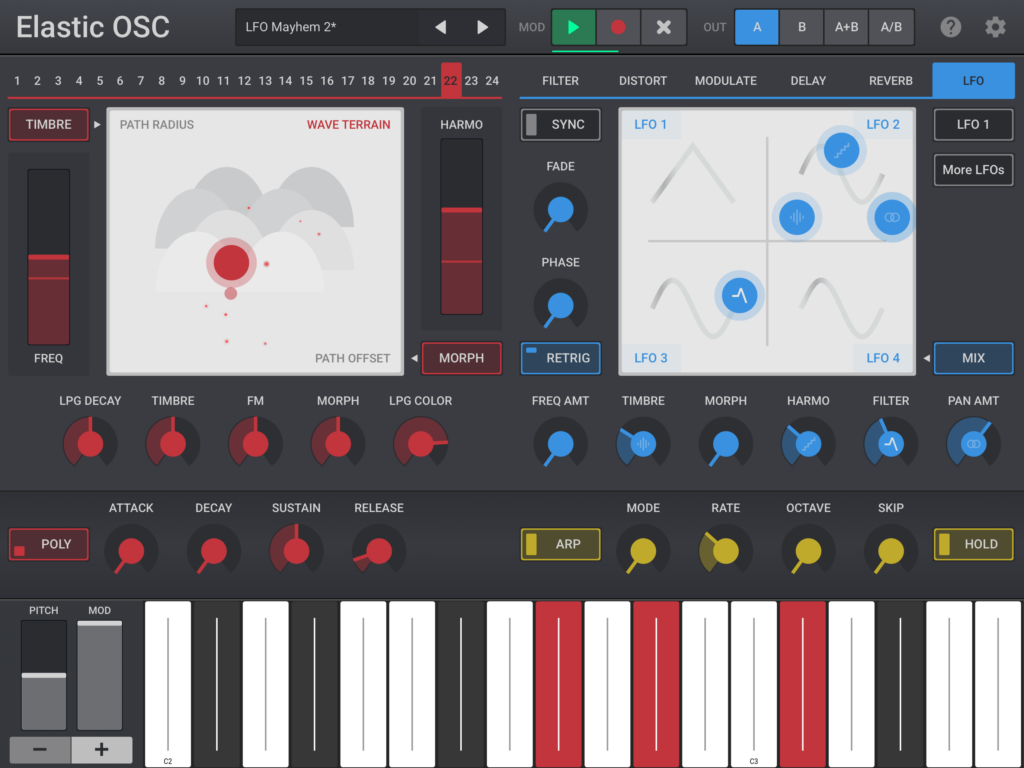The width and height of the screenshot is (1024, 768).
Task: Expand the More LFOs options
Action: click(973, 170)
